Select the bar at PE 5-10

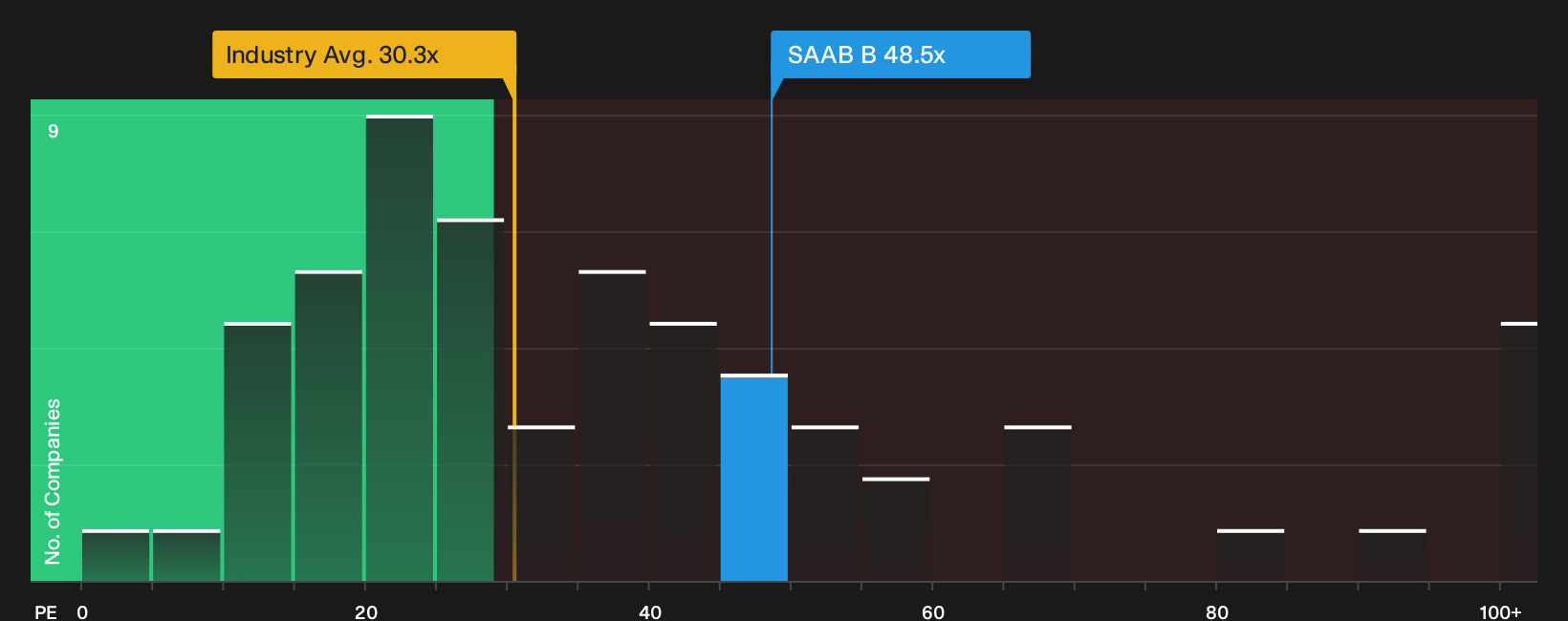click(186, 555)
